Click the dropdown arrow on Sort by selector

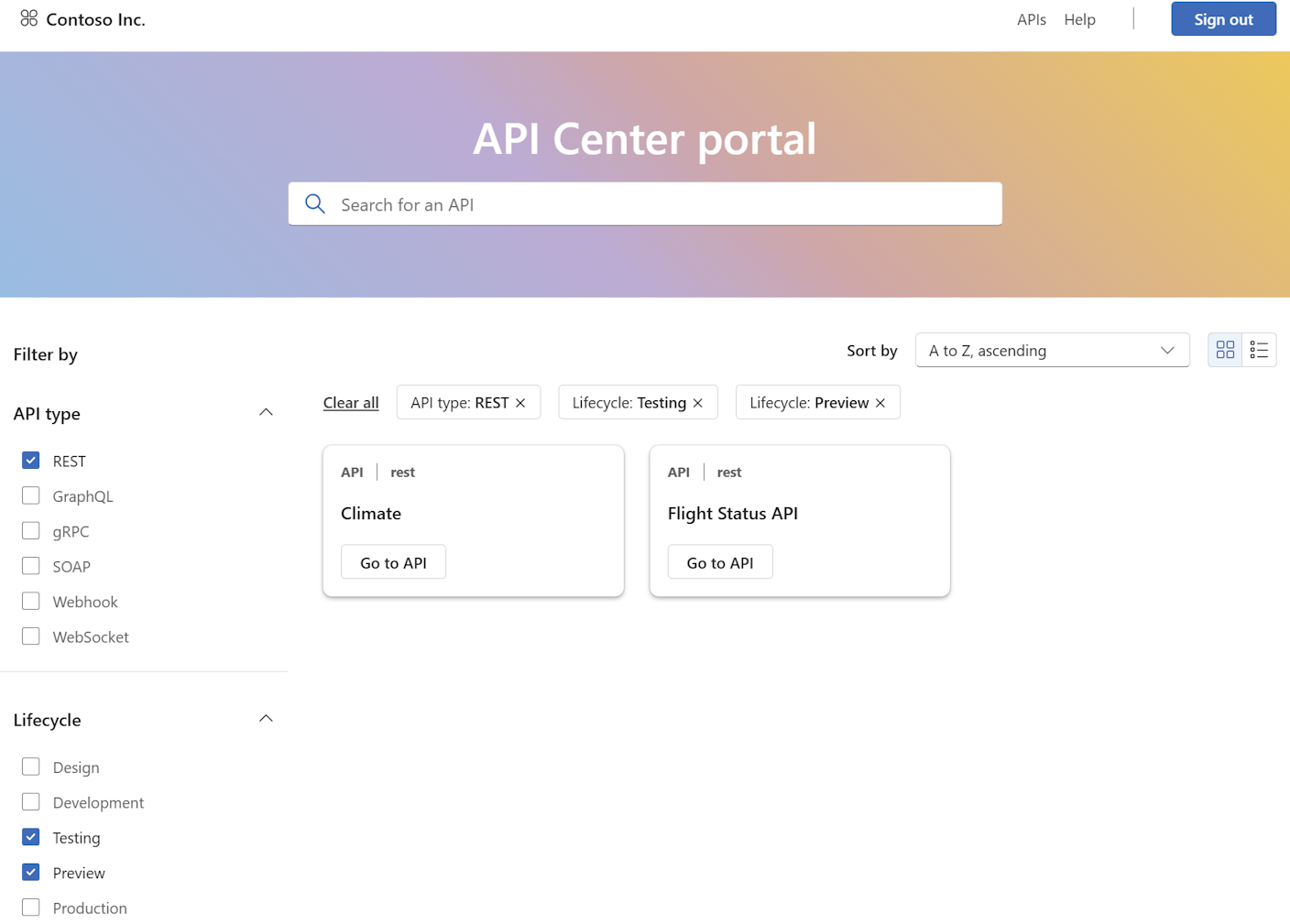click(x=1166, y=350)
